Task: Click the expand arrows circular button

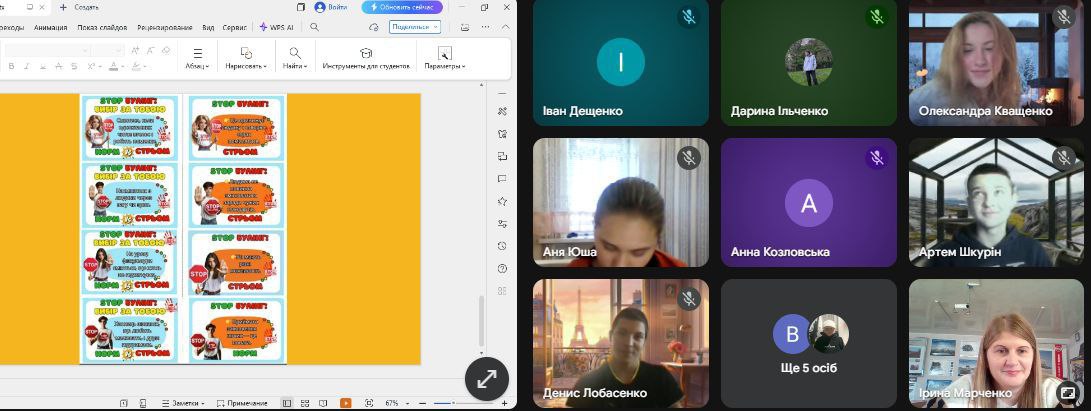Action: click(487, 379)
